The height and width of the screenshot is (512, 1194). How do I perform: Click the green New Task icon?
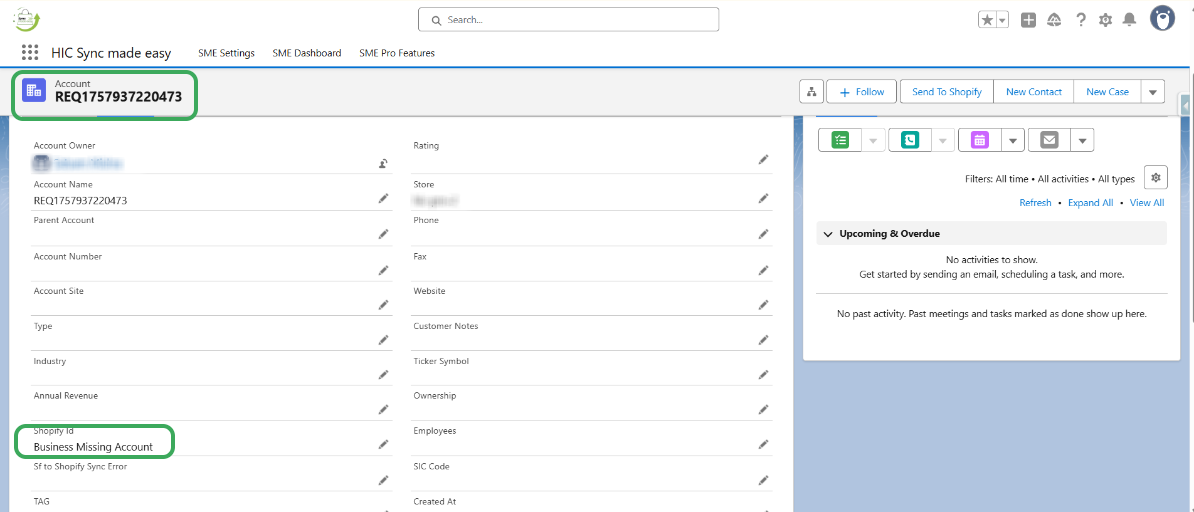coord(840,140)
